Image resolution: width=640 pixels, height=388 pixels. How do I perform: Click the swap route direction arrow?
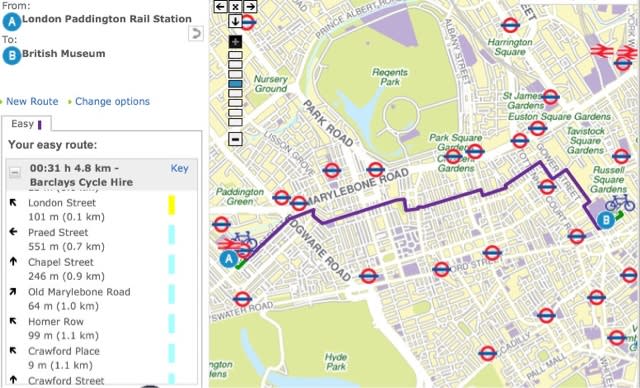(x=196, y=33)
